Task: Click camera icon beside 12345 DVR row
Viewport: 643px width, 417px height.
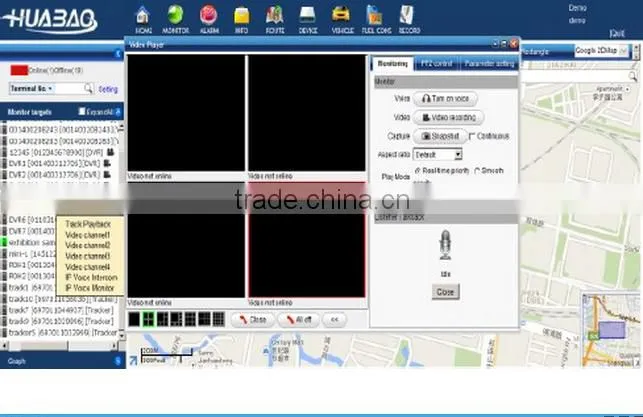Action: tap(110, 152)
